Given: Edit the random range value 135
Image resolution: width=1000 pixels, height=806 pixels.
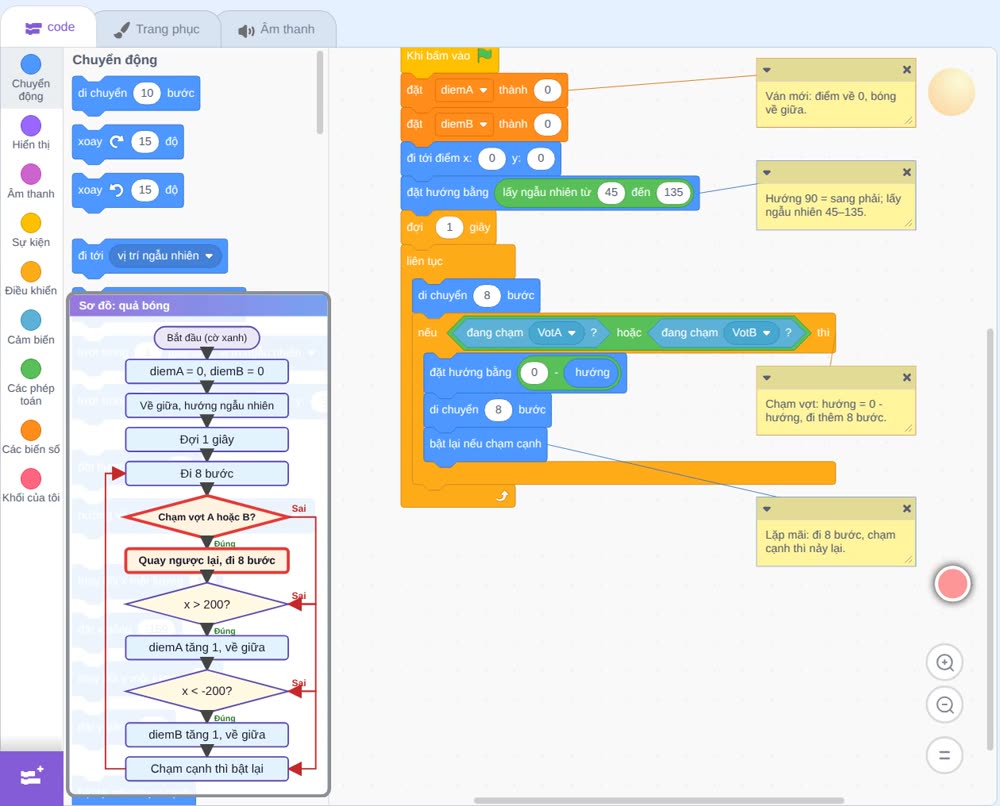Looking at the screenshot, I should point(673,193).
